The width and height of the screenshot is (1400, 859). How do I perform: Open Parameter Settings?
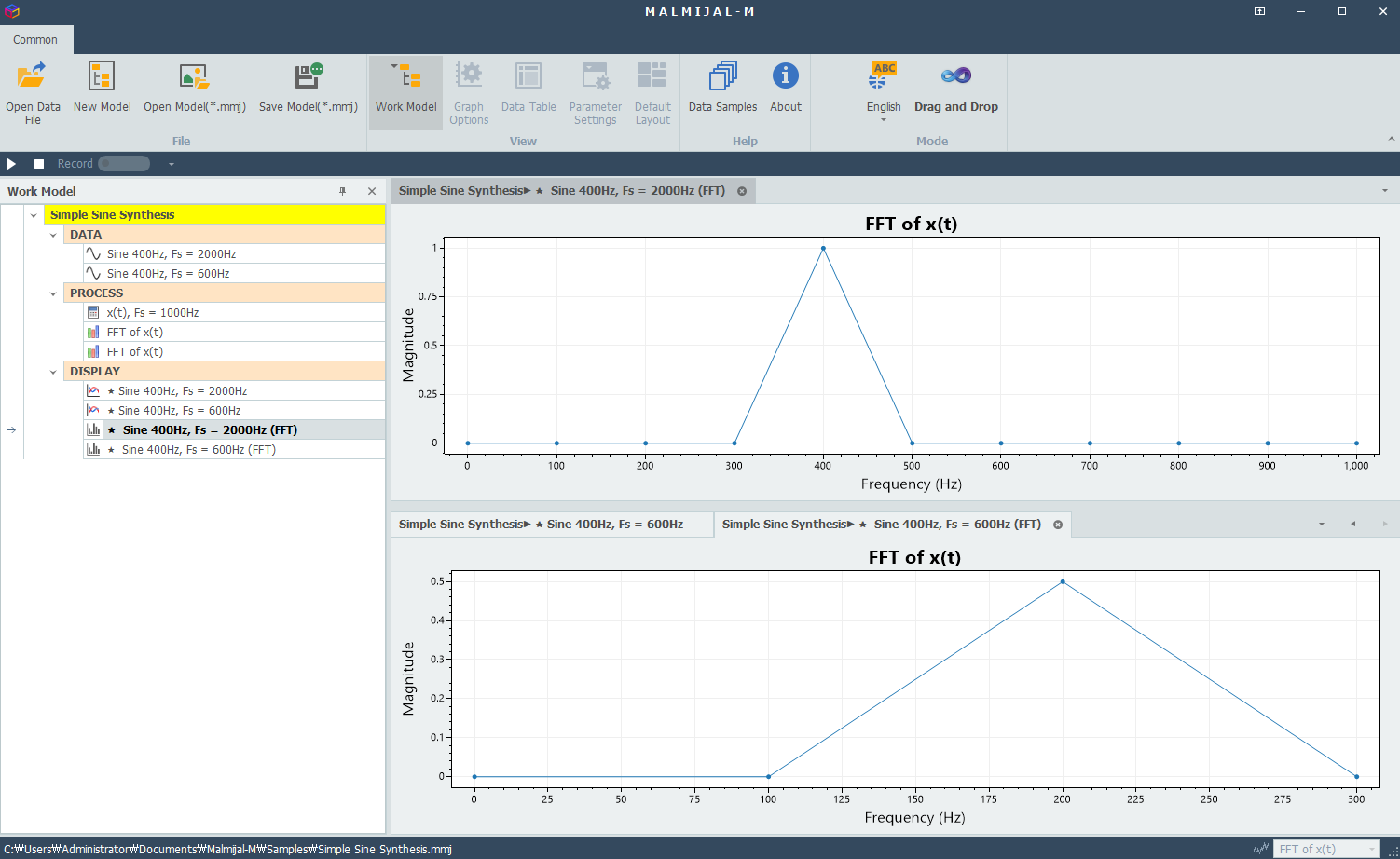(x=596, y=92)
